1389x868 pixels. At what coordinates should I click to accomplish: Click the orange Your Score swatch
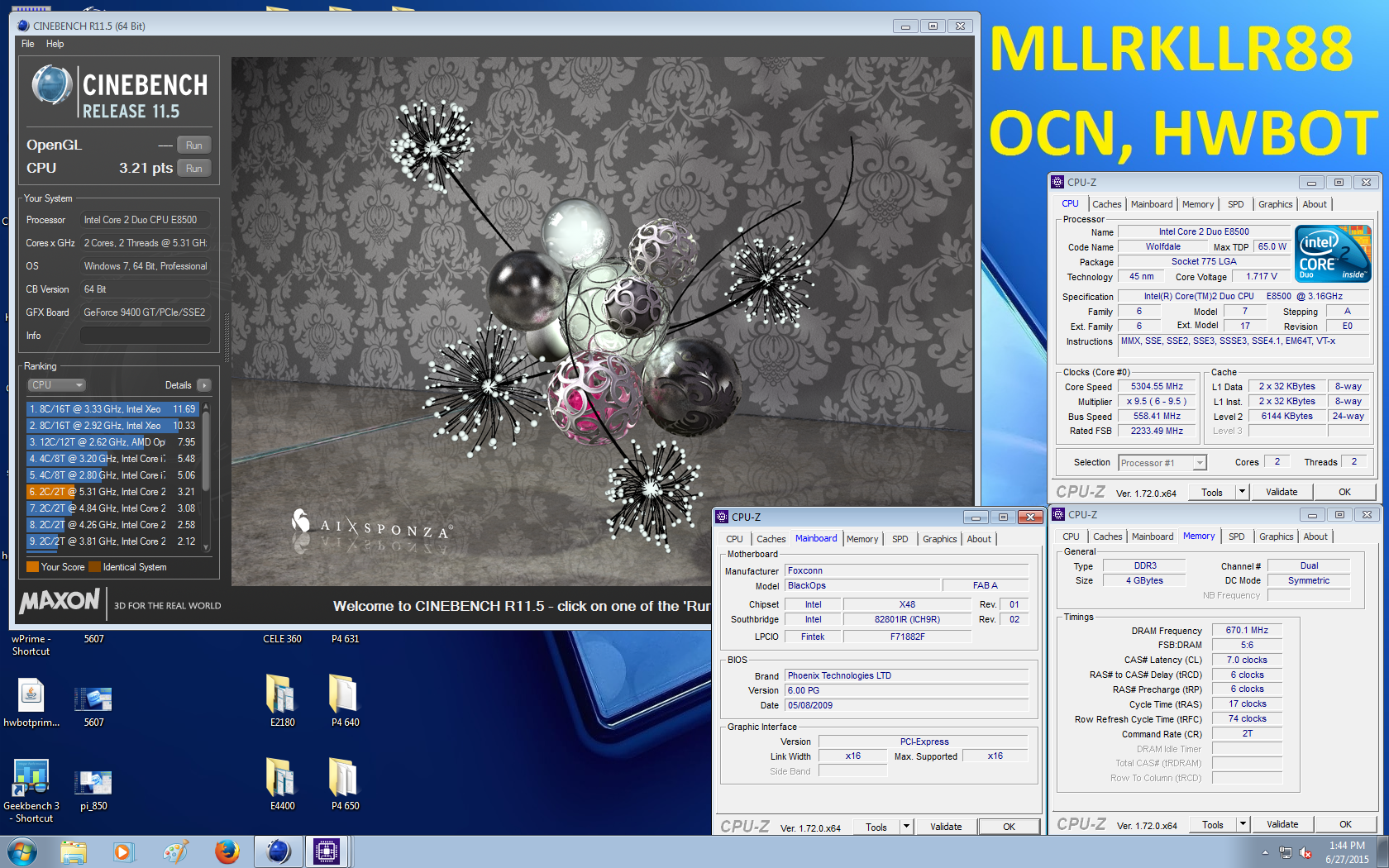[32, 567]
